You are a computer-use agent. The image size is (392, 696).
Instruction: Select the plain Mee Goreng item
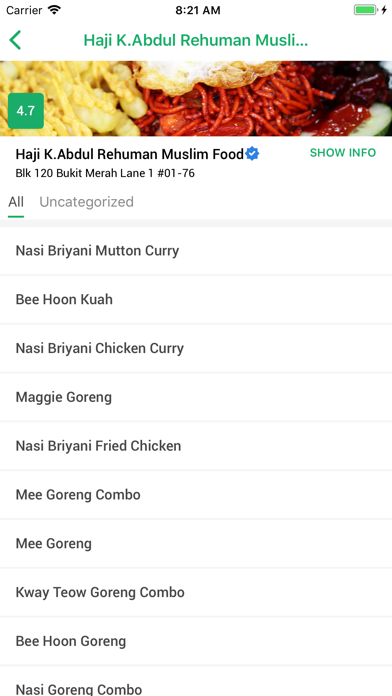click(x=196, y=544)
